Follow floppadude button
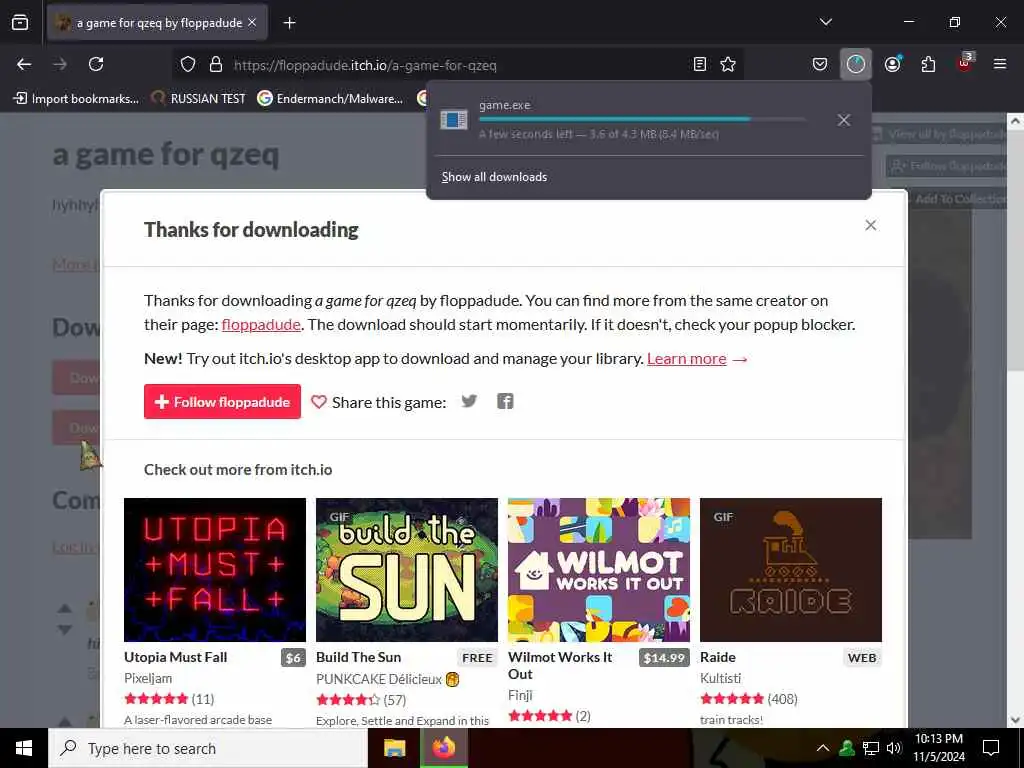Image resolution: width=1024 pixels, height=768 pixels. click(x=223, y=402)
